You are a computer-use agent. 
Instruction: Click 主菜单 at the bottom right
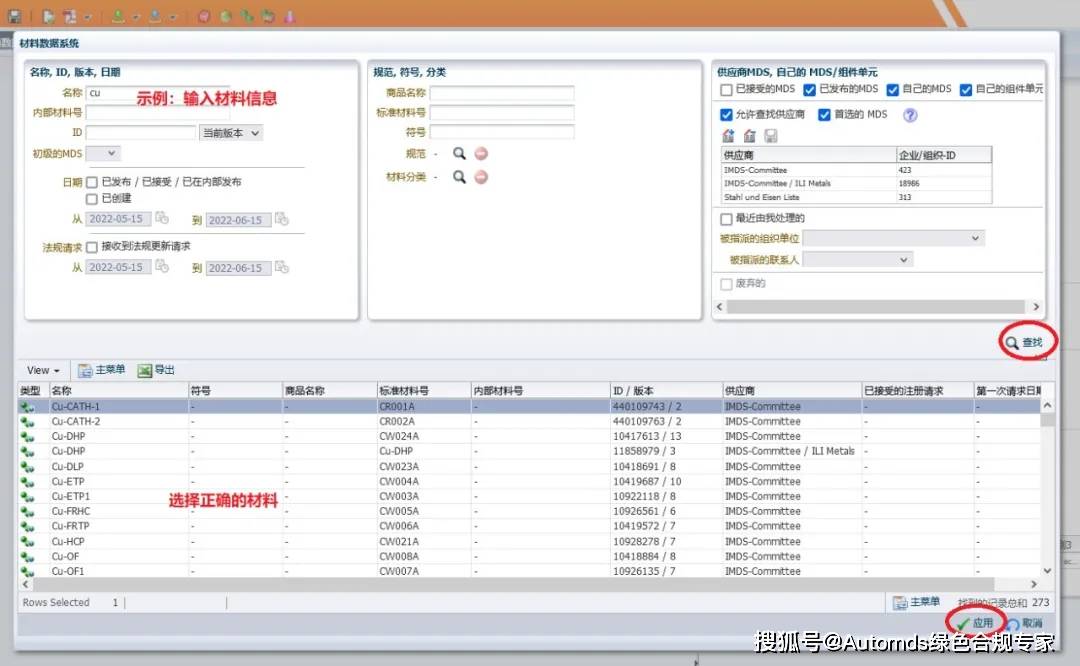point(914,602)
